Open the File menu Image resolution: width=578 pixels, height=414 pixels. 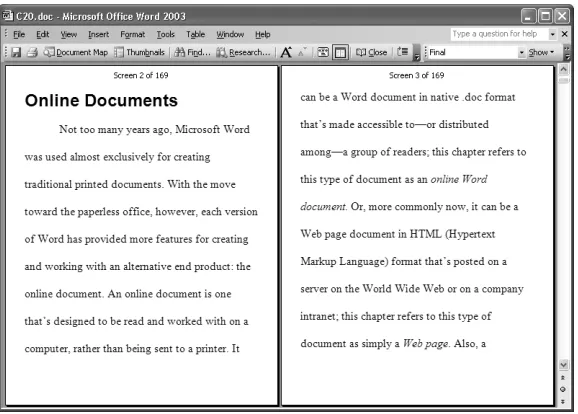(19, 34)
